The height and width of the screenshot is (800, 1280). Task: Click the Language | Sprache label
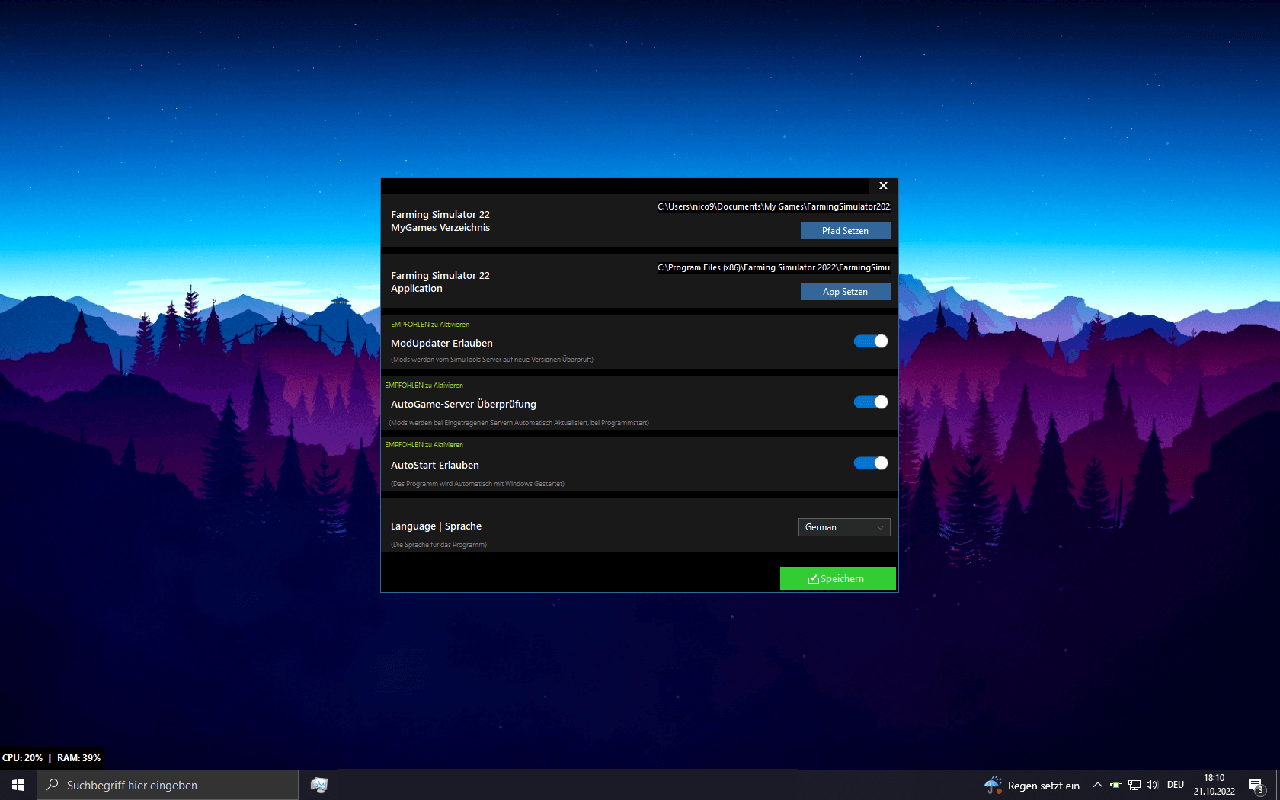point(437,526)
